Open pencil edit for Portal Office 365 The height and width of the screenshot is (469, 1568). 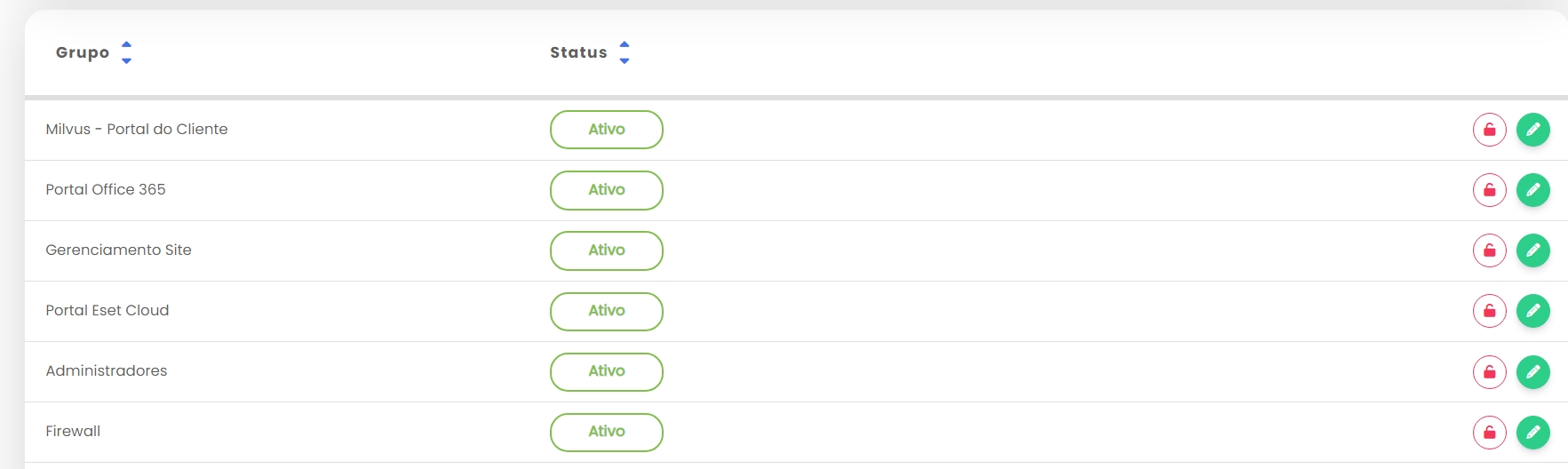click(x=1532, y=190)
